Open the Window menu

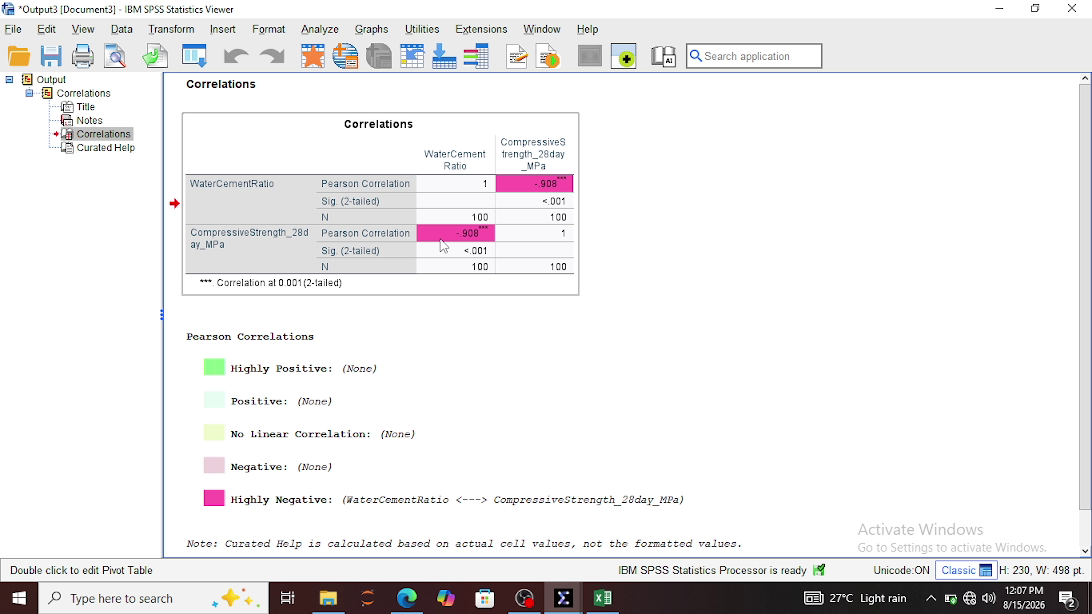click(x=542, y=29)
